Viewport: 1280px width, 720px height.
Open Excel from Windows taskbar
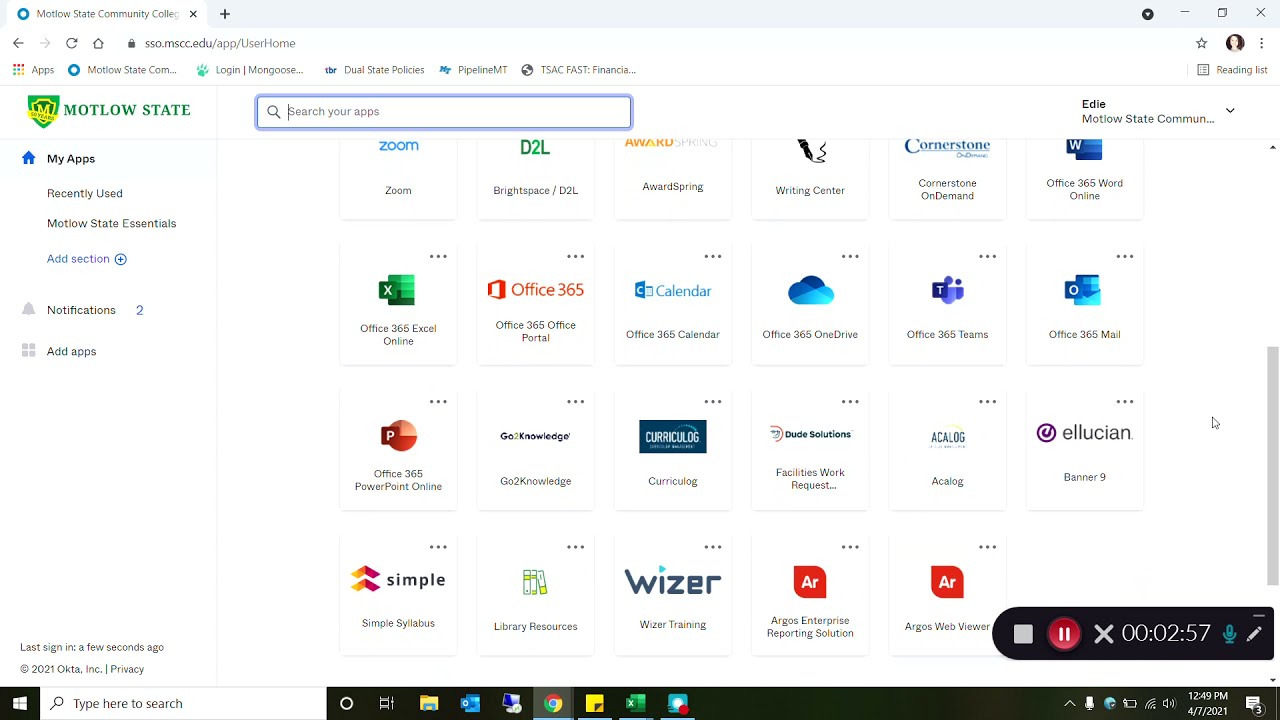point(635,704)
